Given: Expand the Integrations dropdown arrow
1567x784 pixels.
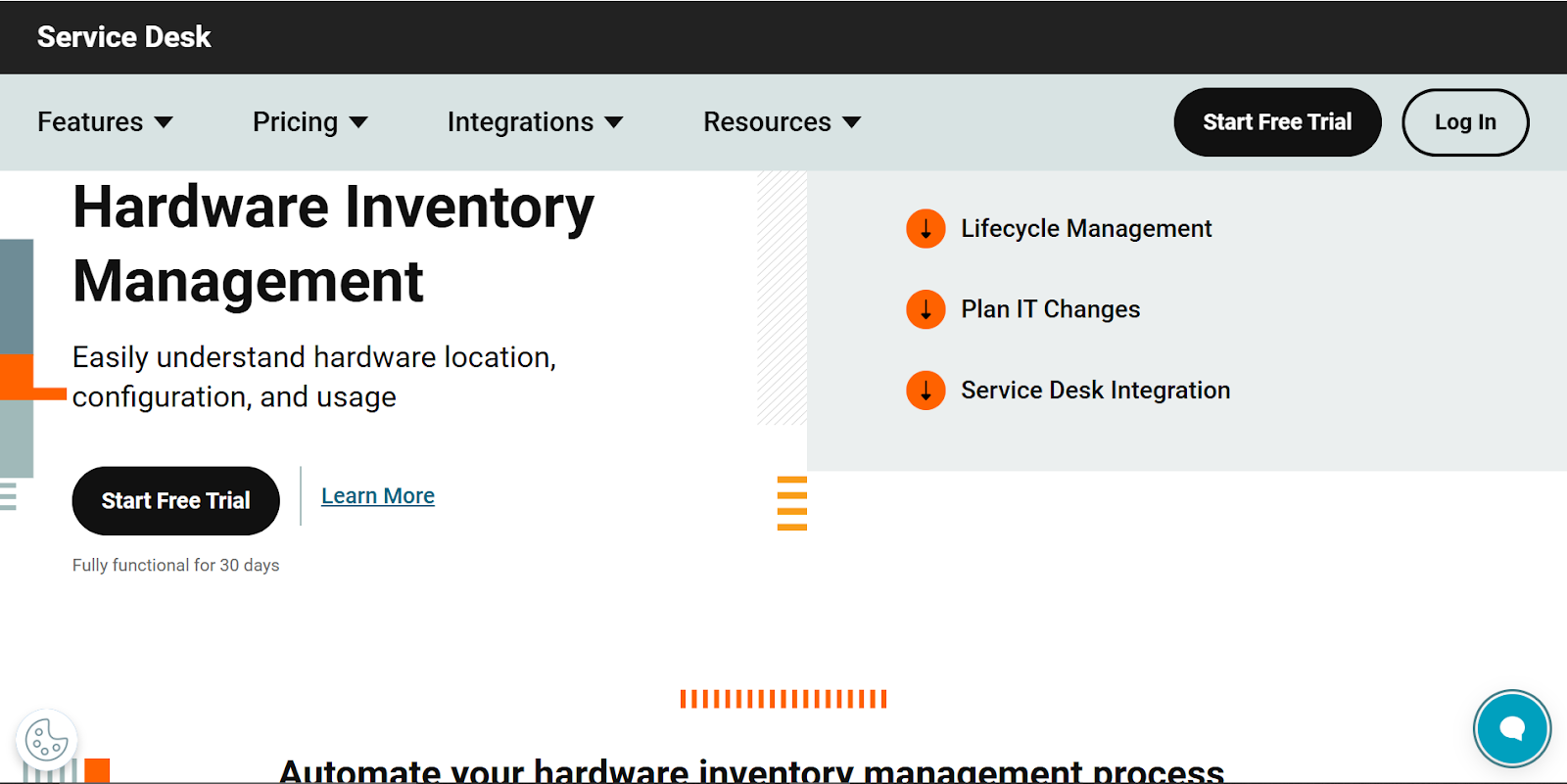Looking at the screenshot, I should pos(614,122).
